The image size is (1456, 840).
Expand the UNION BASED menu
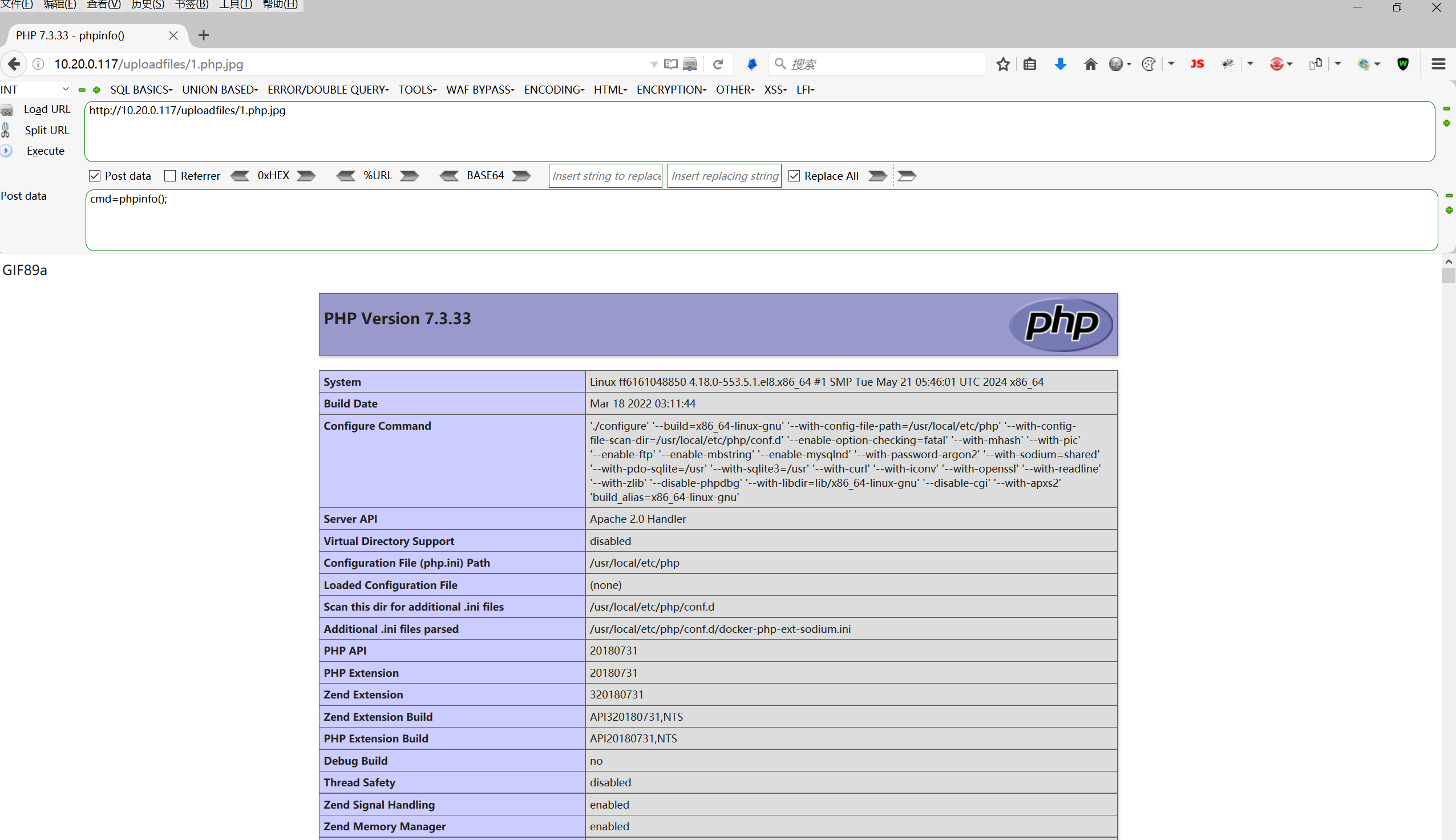click(220, 90)
